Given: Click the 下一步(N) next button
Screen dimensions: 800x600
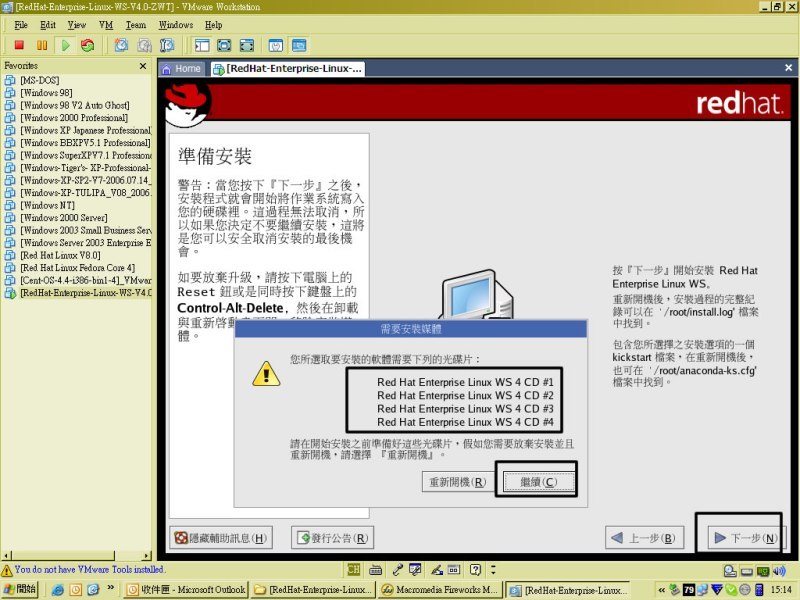Looking at the screenshot, I should (x=746, y=538).
